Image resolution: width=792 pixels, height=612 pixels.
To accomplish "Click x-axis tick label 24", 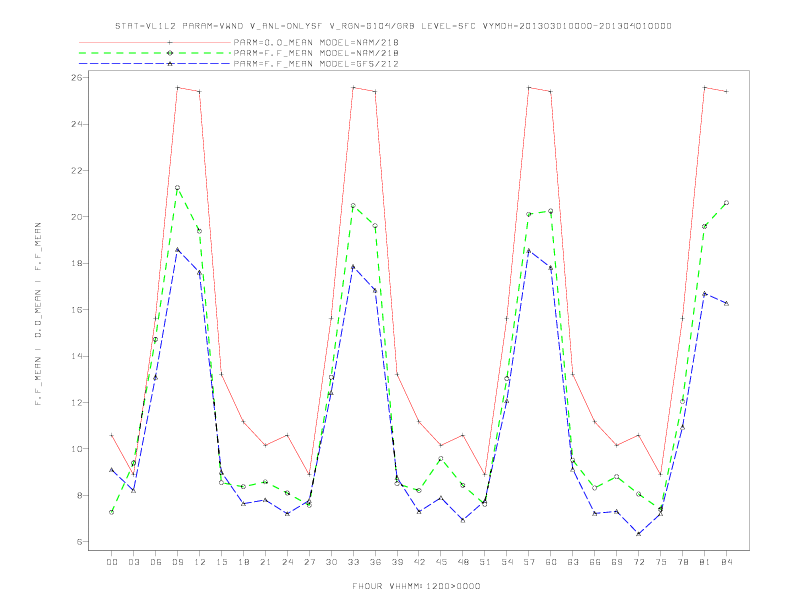I will coord(287,562).
